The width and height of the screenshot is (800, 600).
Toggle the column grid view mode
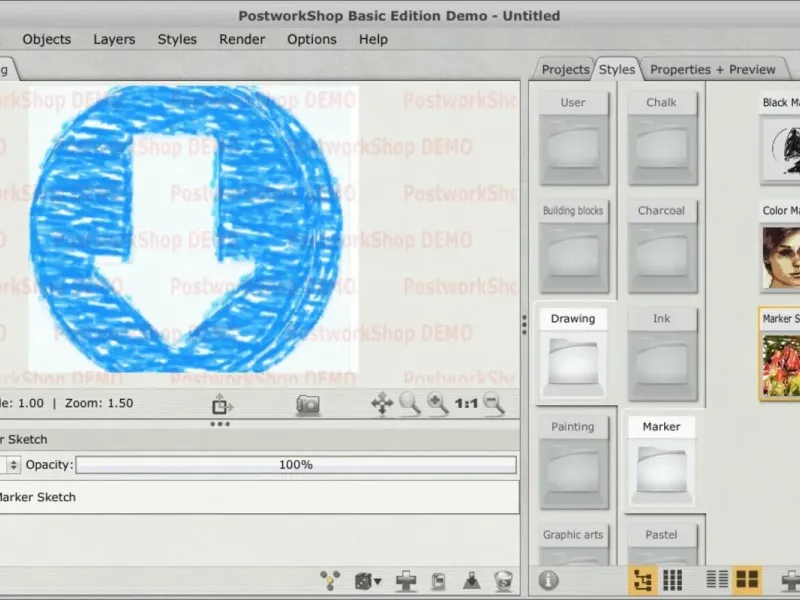pyautogui.click(x=672, y=580)
